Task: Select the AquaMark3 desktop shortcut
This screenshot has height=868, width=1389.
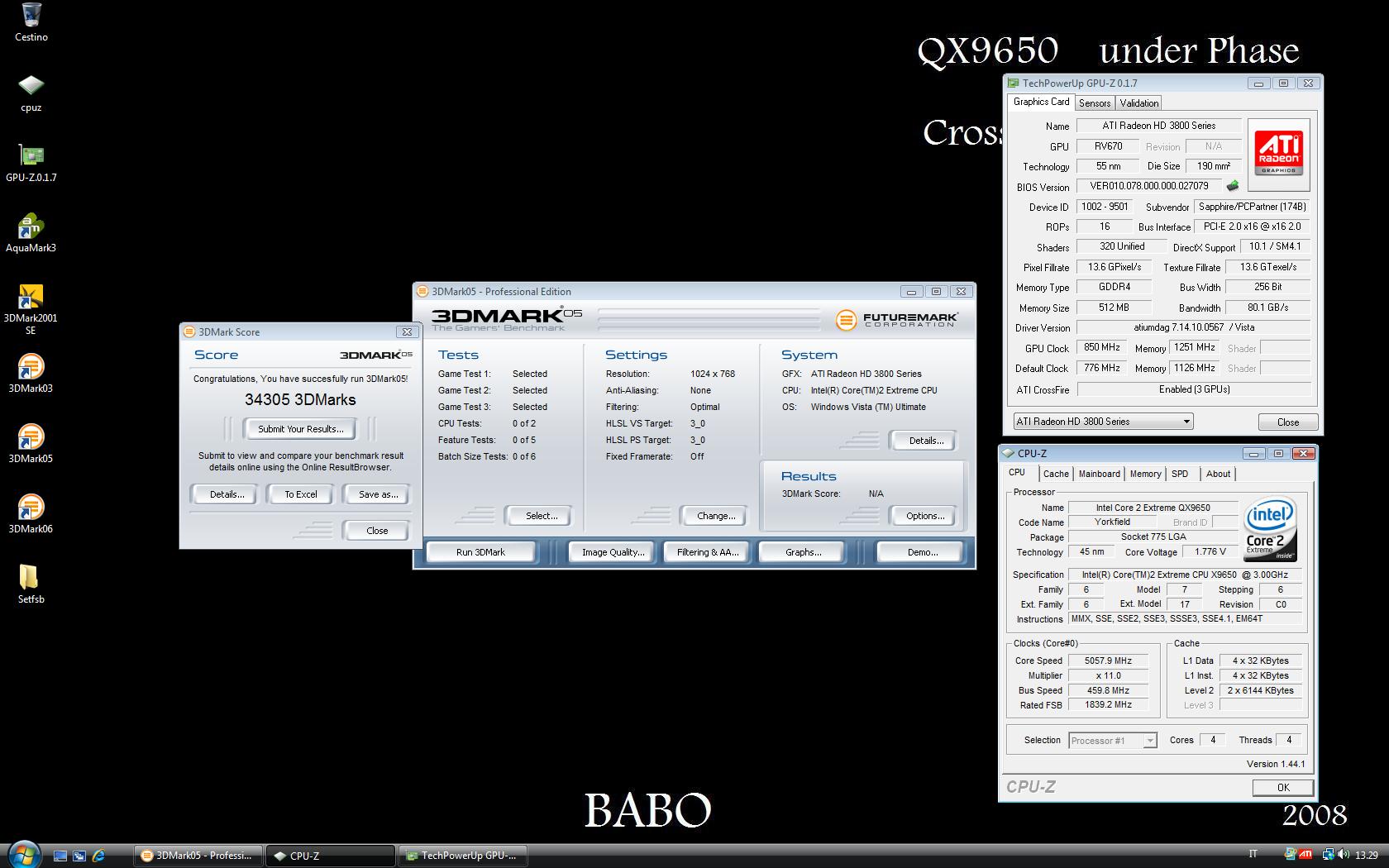Action: (x=31, y=233)
